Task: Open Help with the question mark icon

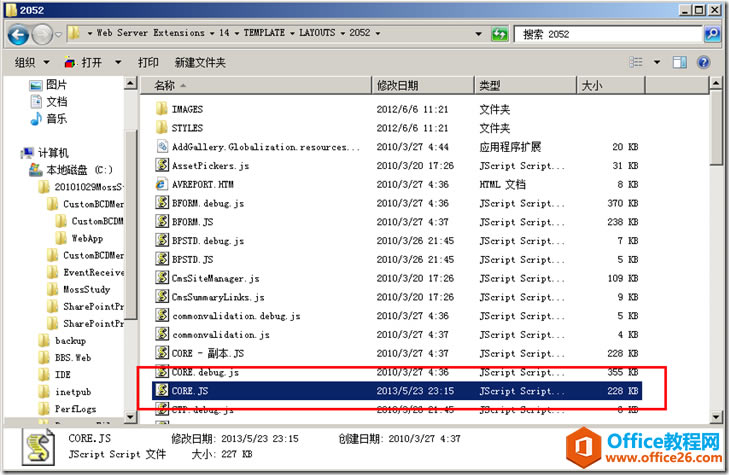Action: pos(703,62)
